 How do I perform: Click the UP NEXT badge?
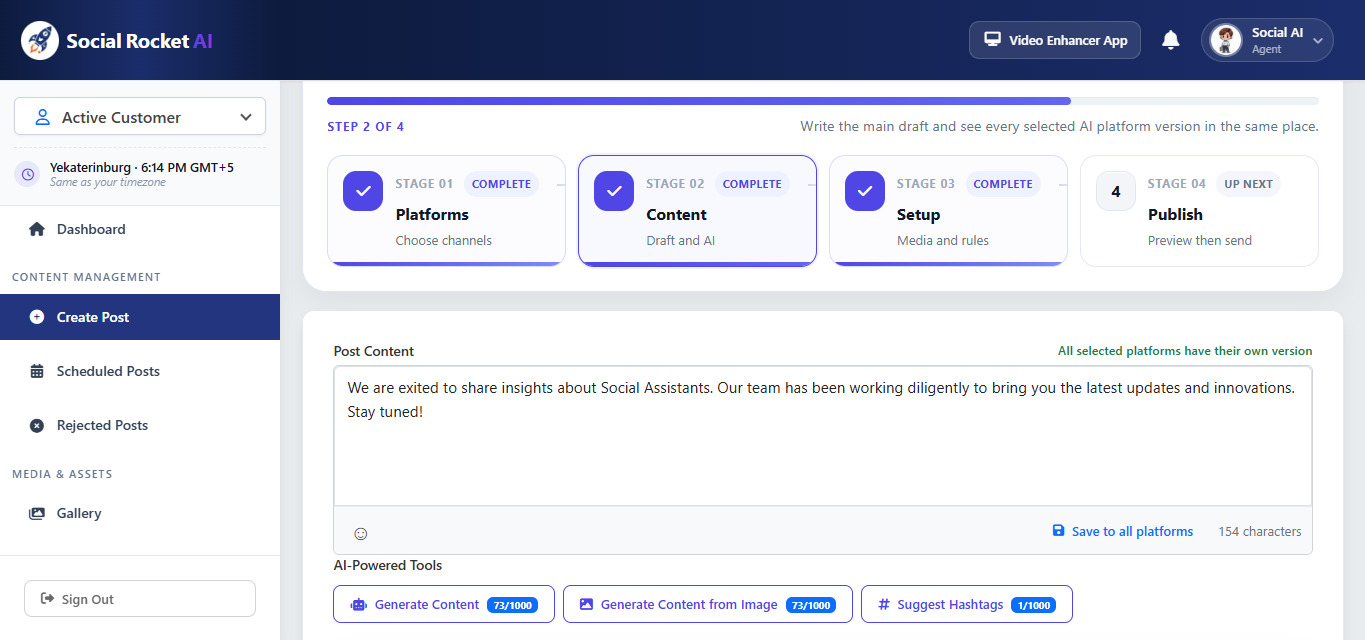pos(1249,184)
